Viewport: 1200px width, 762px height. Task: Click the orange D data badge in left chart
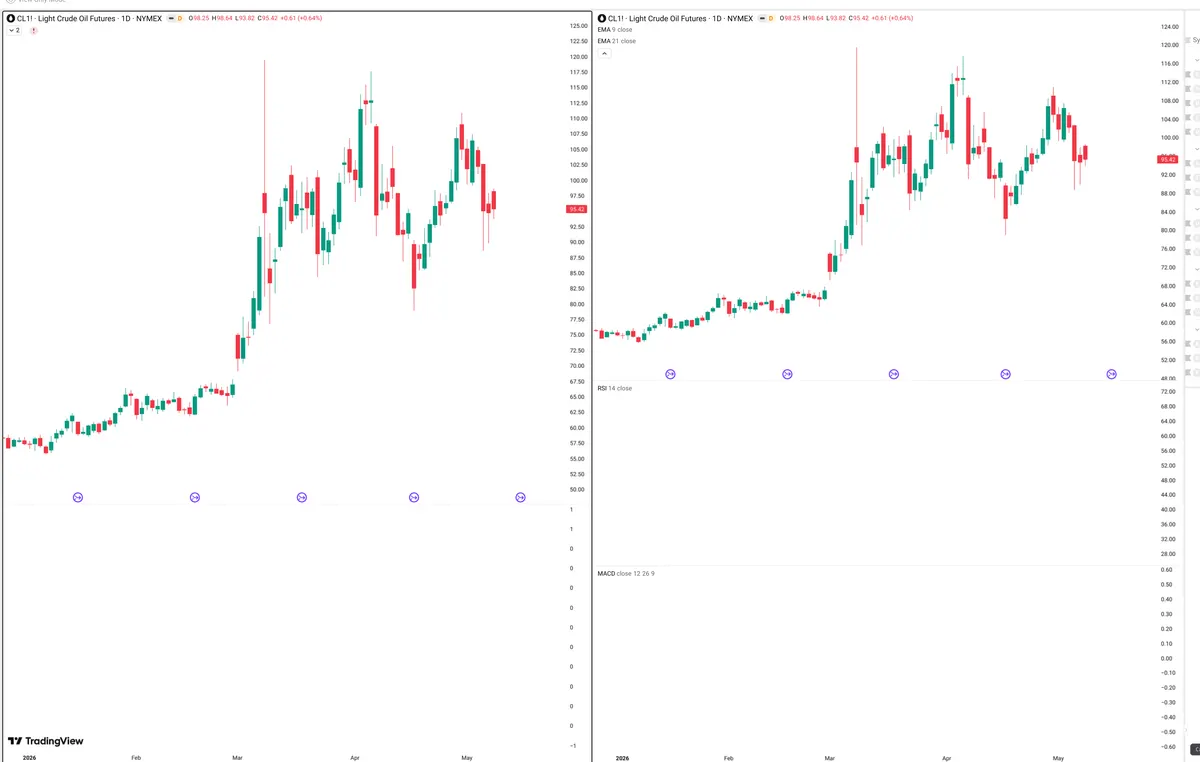[179, 19]
